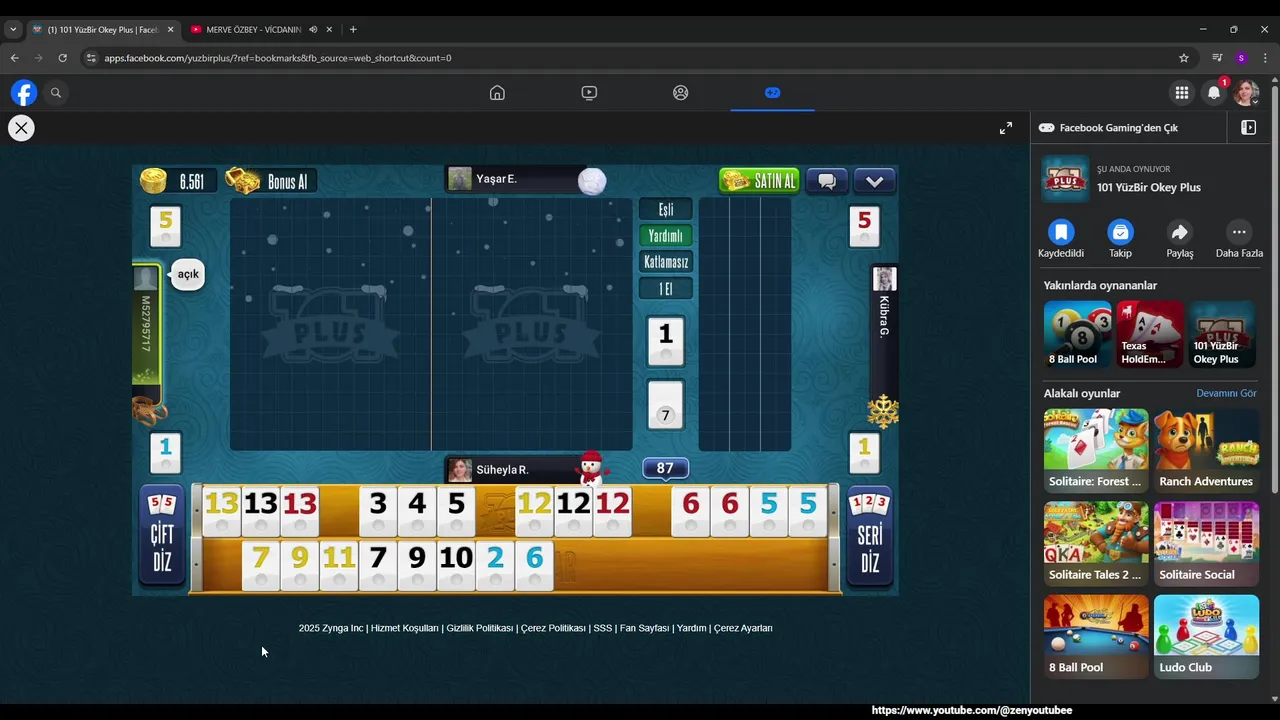
Task: Select black 10 tile on bottom row
Action: pos(456,565)
